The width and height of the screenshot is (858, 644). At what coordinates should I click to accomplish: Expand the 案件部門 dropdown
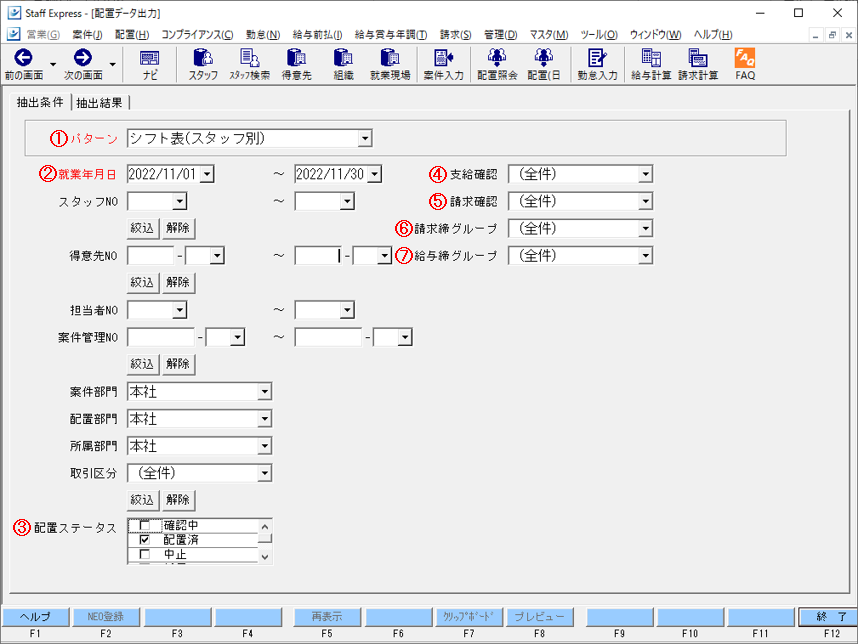tap(265, 392)
